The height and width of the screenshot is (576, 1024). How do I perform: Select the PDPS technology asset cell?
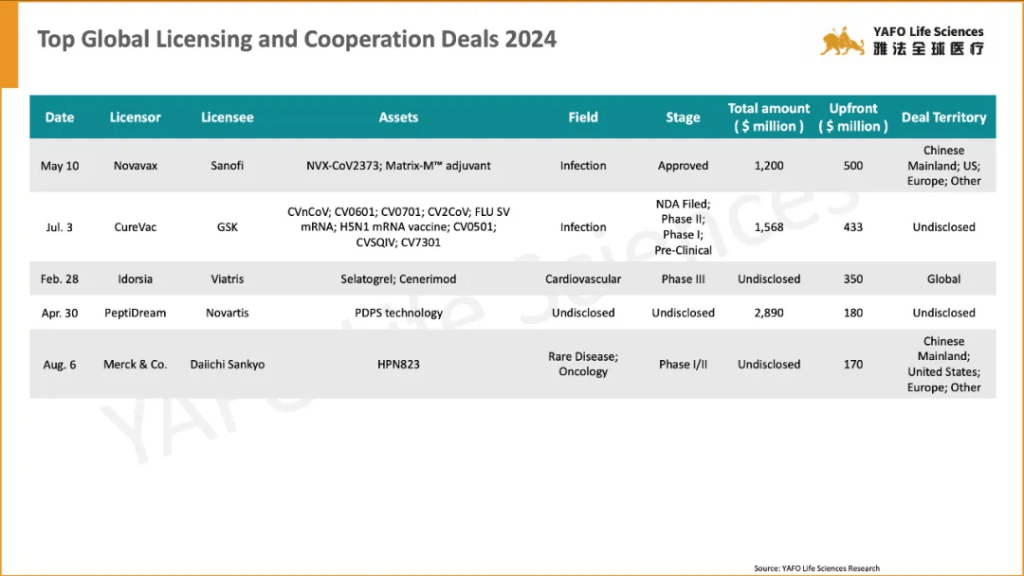coord(398,313)
